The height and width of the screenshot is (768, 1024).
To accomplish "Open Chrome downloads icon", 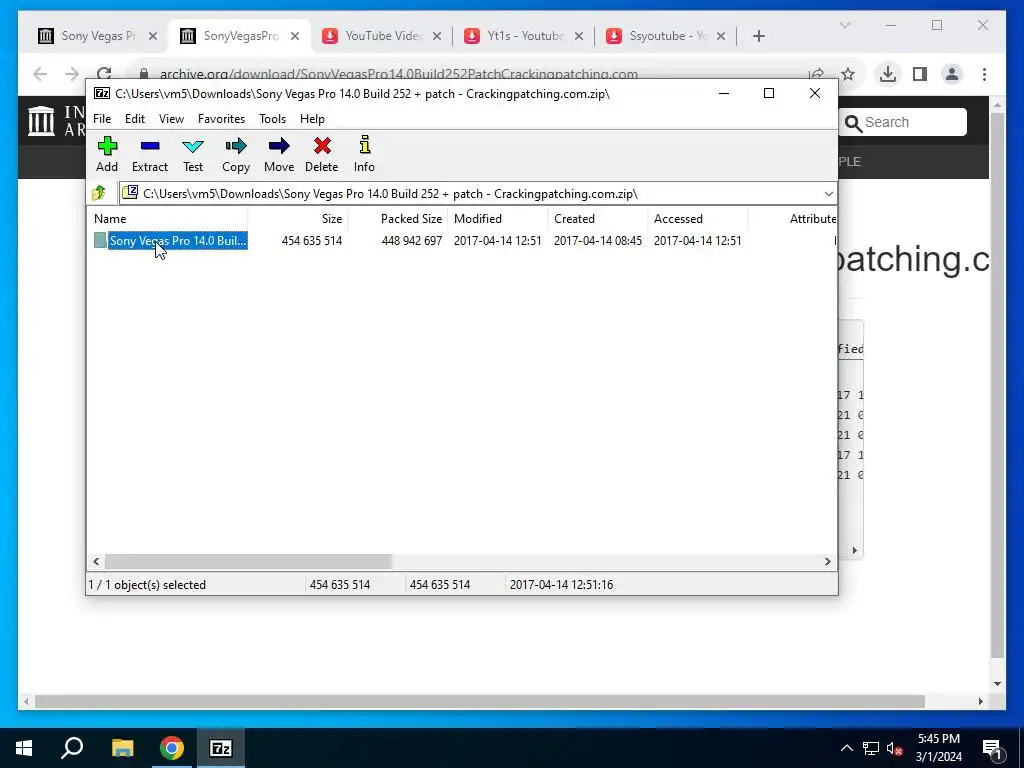I will click(888, 74).
